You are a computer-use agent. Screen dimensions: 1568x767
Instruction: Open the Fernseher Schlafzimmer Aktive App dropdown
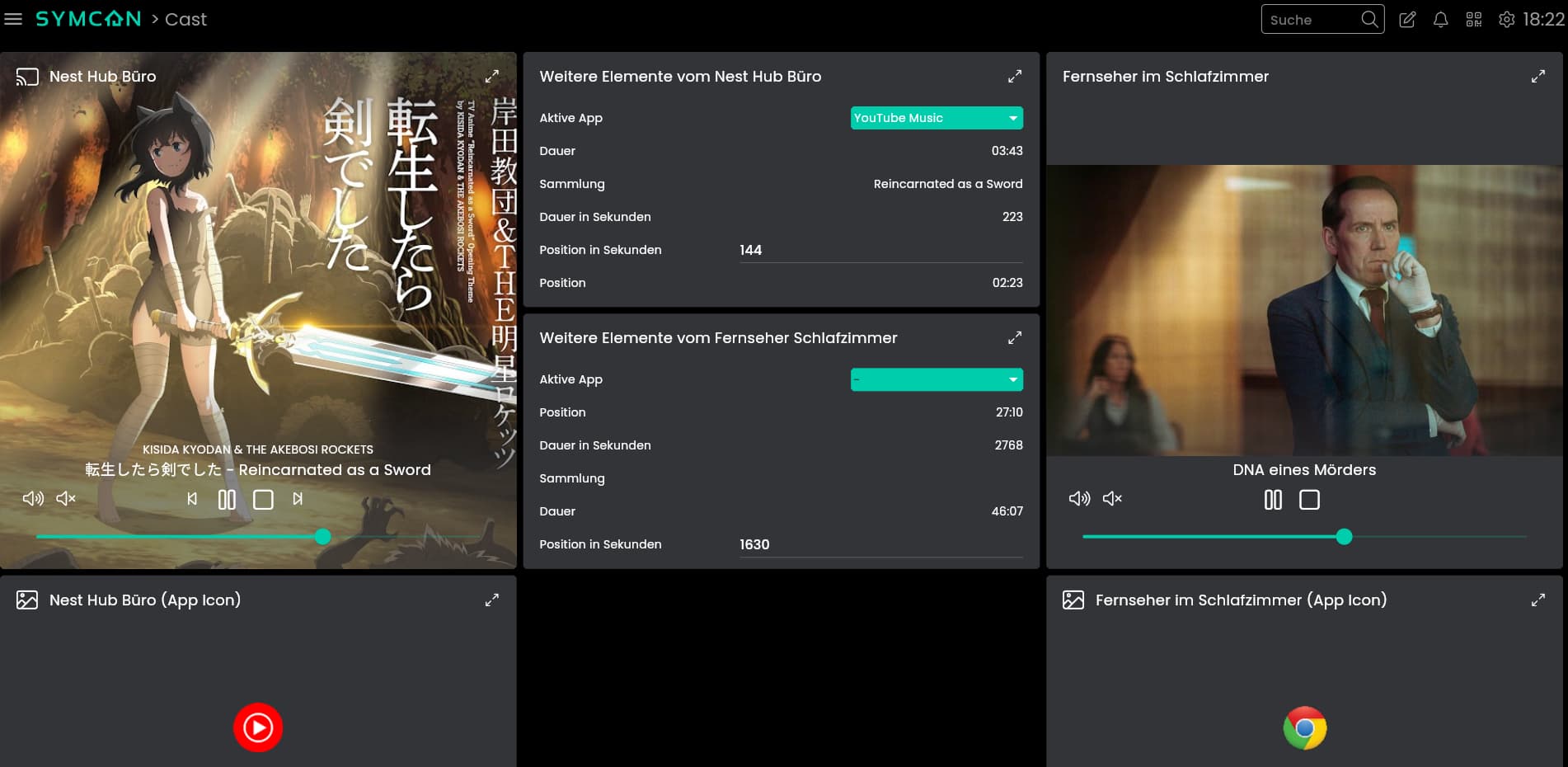937,379
